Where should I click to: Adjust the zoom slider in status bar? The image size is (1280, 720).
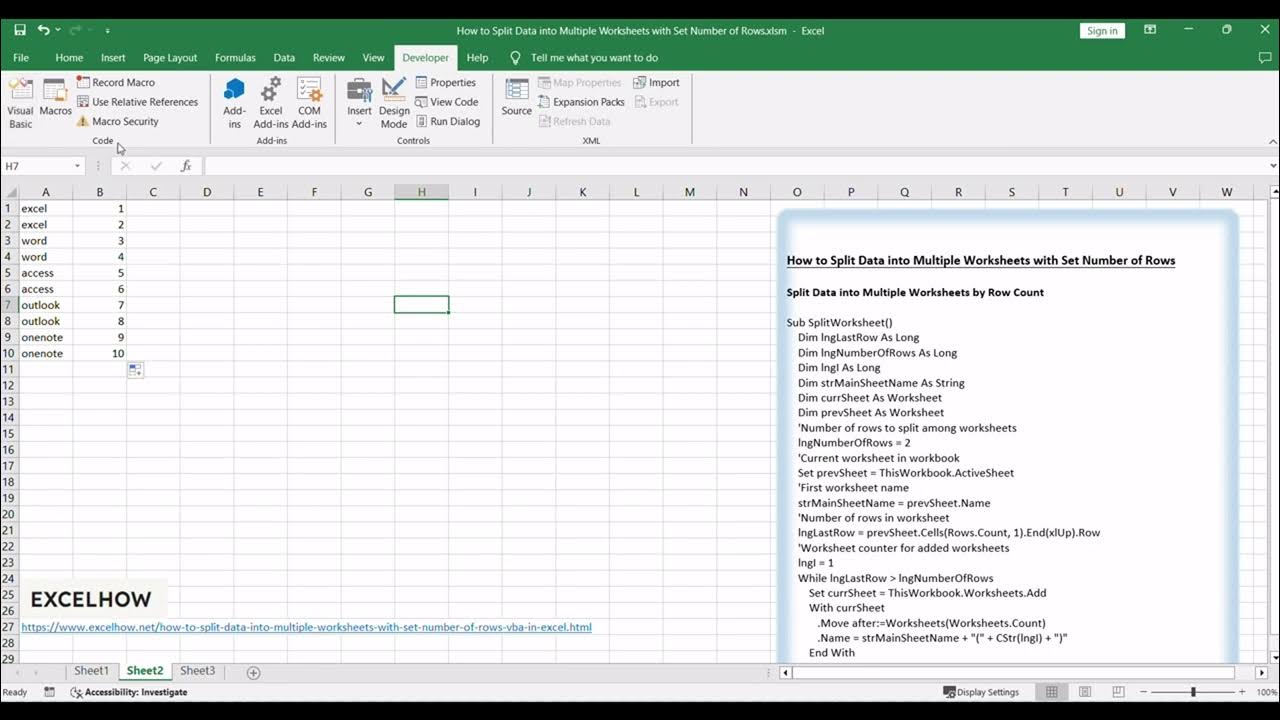point(1193,692)
